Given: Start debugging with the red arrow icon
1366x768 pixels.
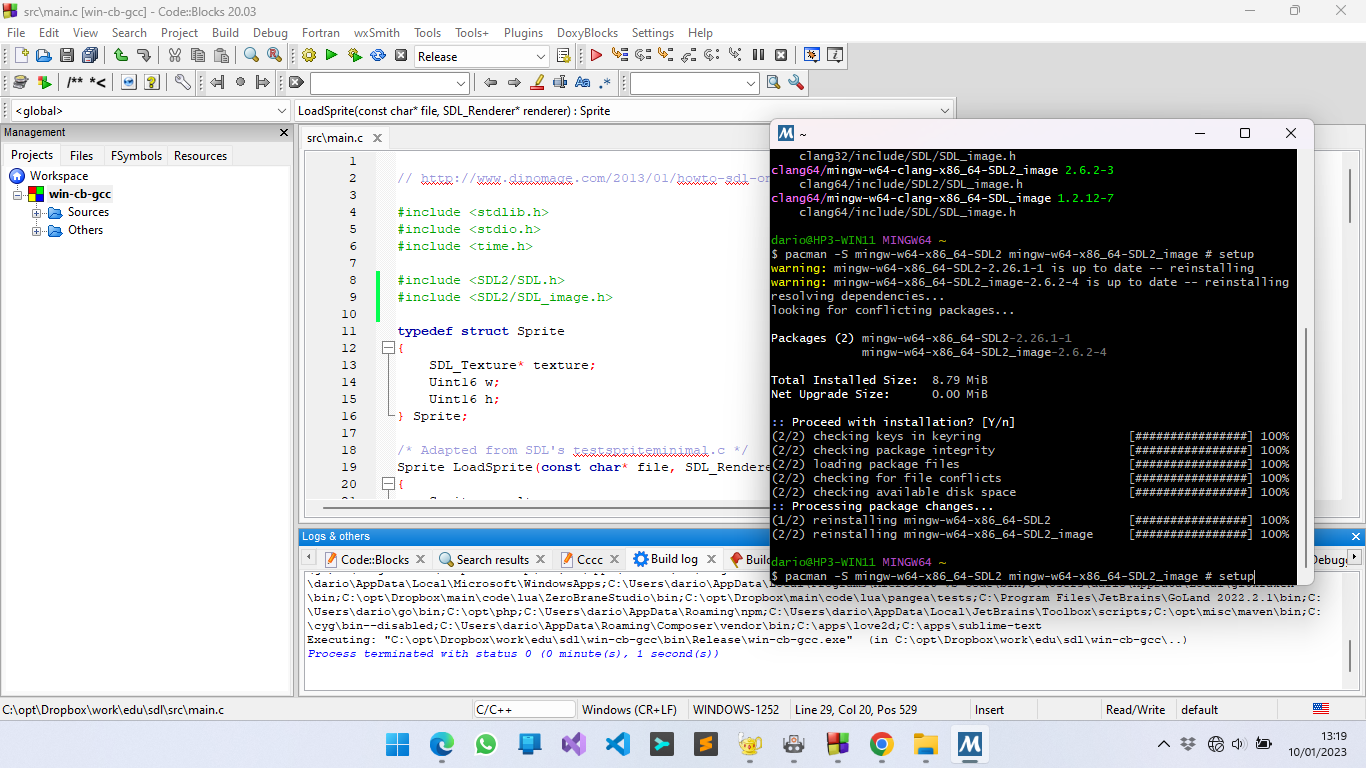Looking at the screenshot, I should point(596,56).
